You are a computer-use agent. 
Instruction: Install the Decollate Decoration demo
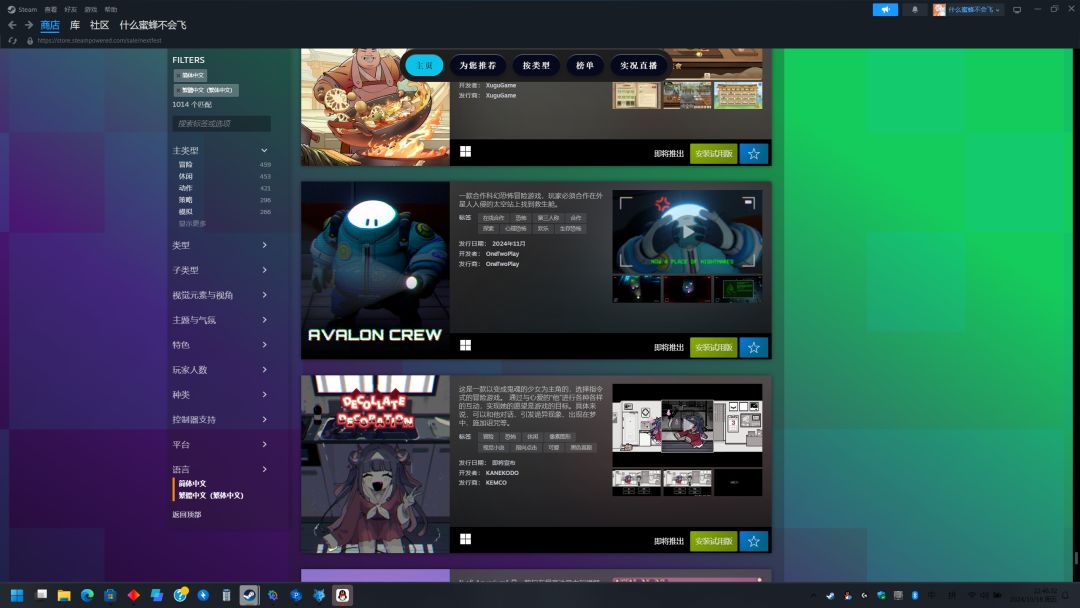tap(714, 541)
